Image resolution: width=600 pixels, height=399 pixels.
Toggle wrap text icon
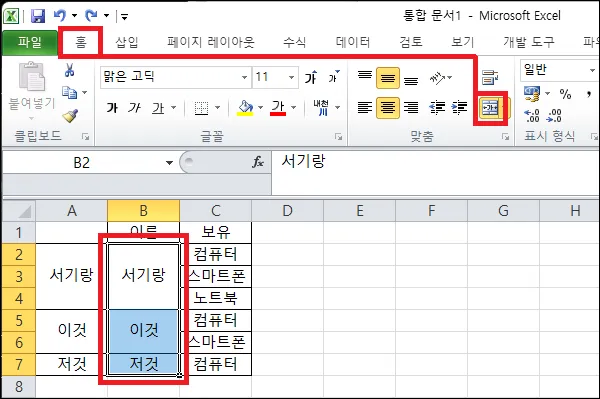point(490,78)
